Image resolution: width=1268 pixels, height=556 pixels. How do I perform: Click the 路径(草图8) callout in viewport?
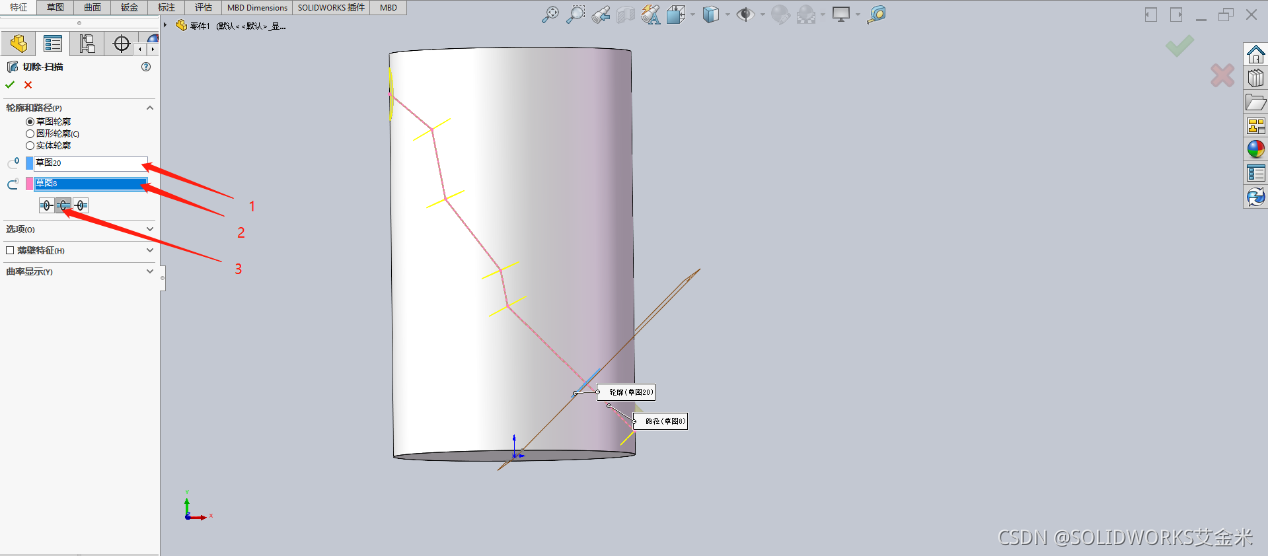(x=660, y=422)
